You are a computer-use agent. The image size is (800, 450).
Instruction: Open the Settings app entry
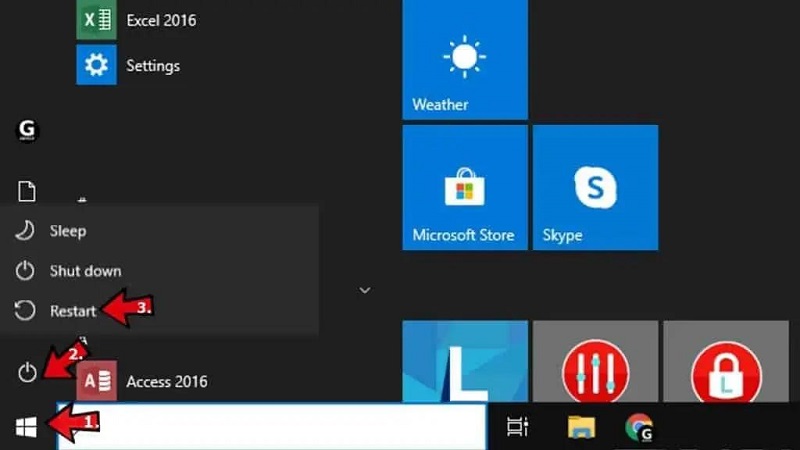[129, 65]
